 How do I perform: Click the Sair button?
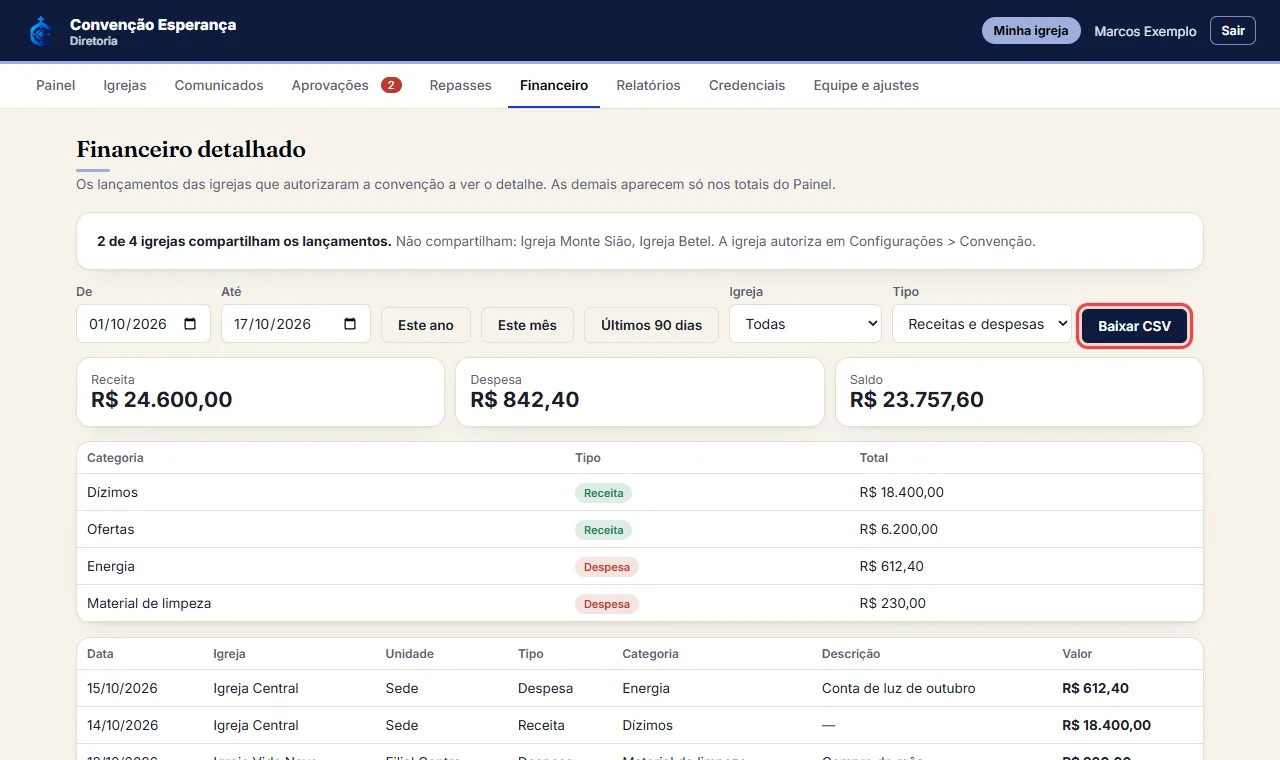[x=1233, y=31]
